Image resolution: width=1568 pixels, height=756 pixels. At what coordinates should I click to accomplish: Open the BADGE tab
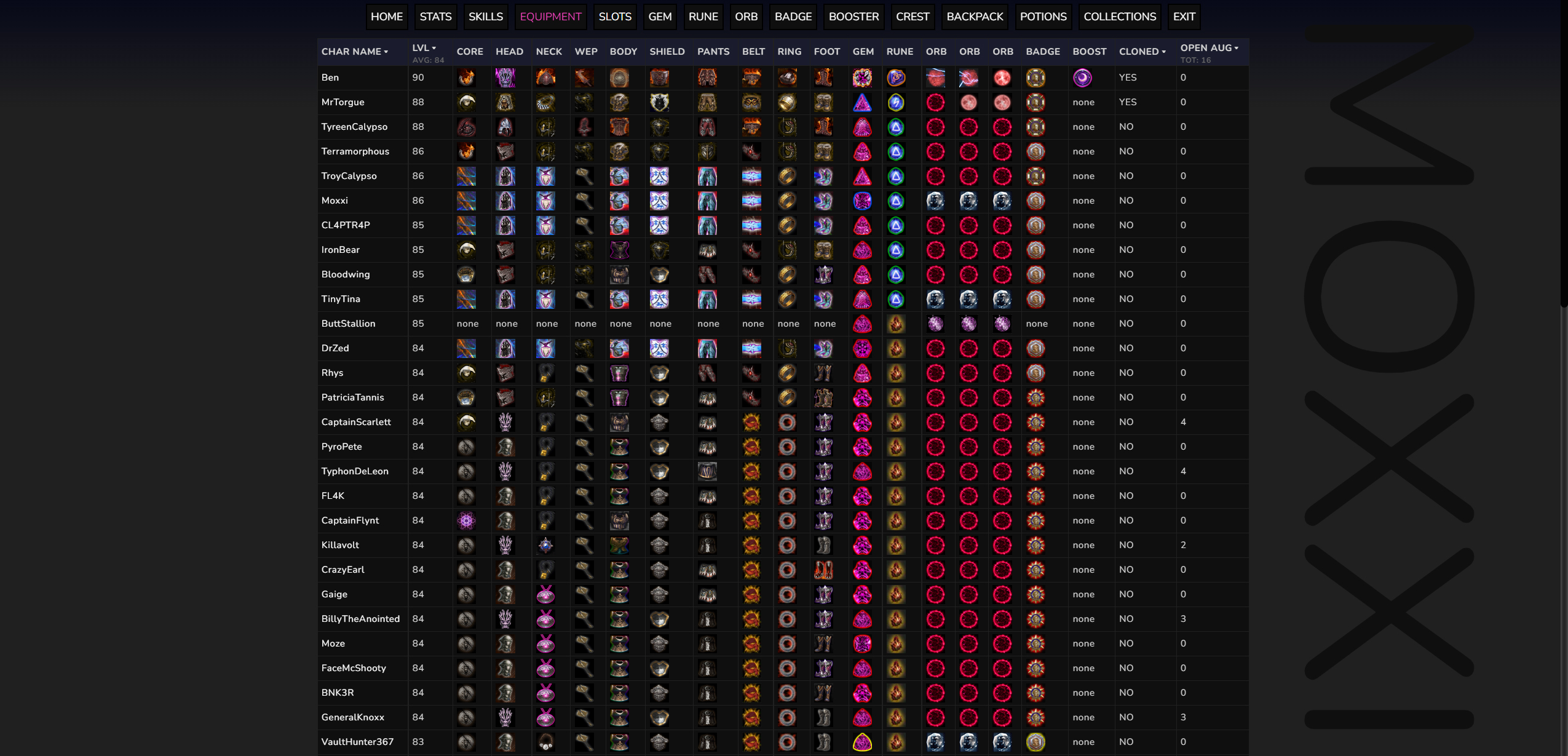click(x=793, y=17)
